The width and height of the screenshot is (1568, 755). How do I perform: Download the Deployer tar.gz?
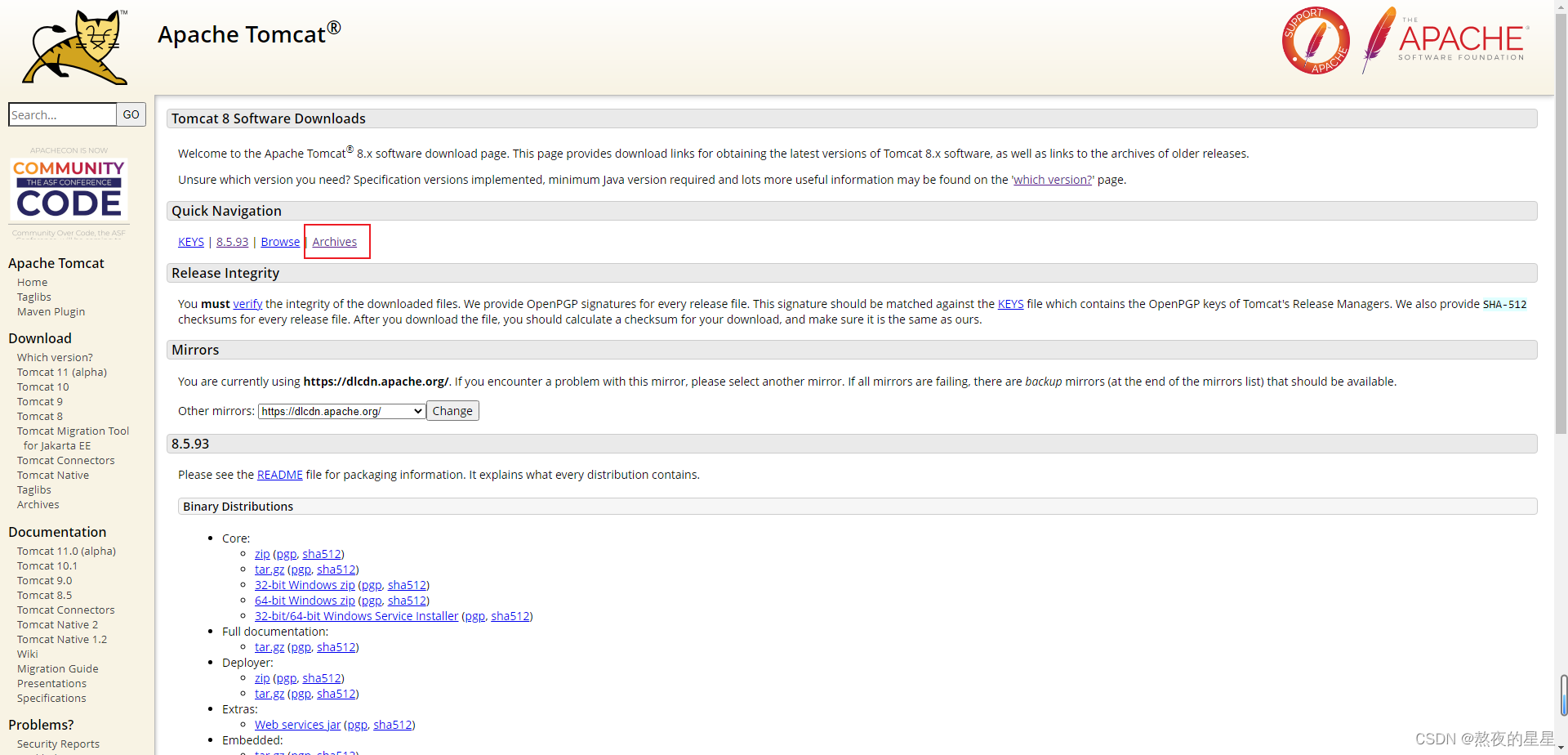[269, 694]
